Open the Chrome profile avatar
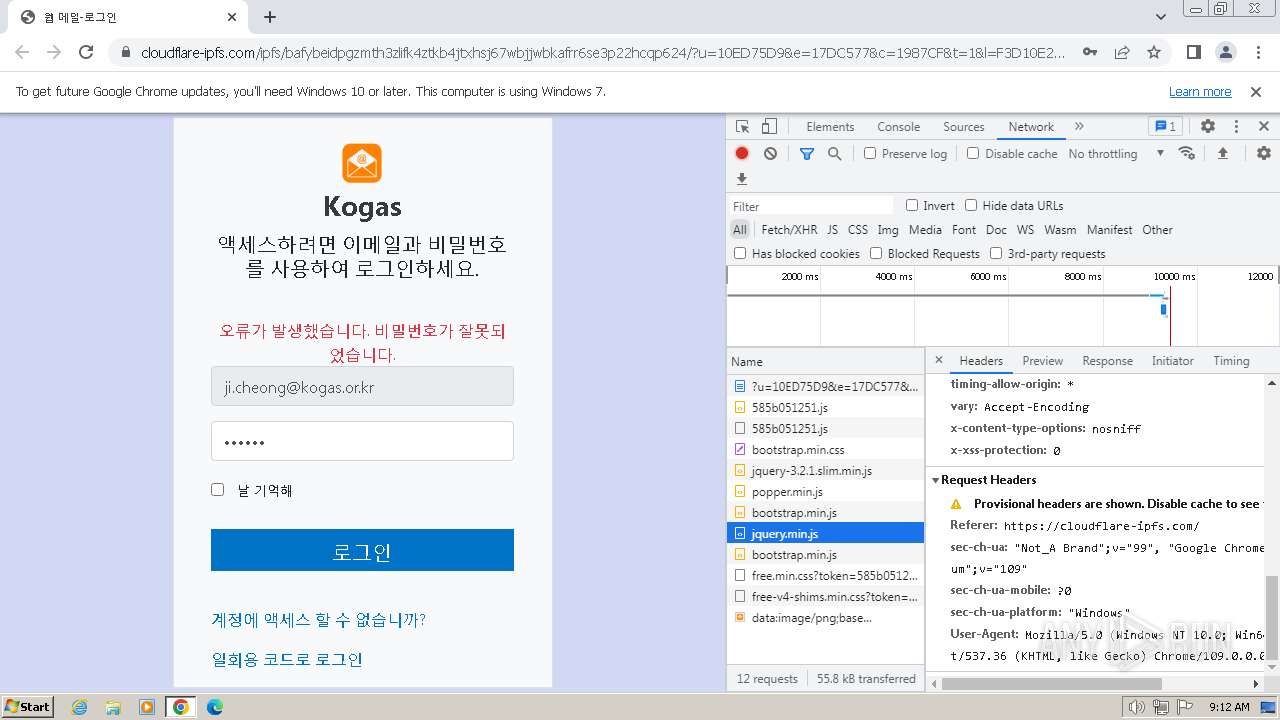 pos(1226,52)
